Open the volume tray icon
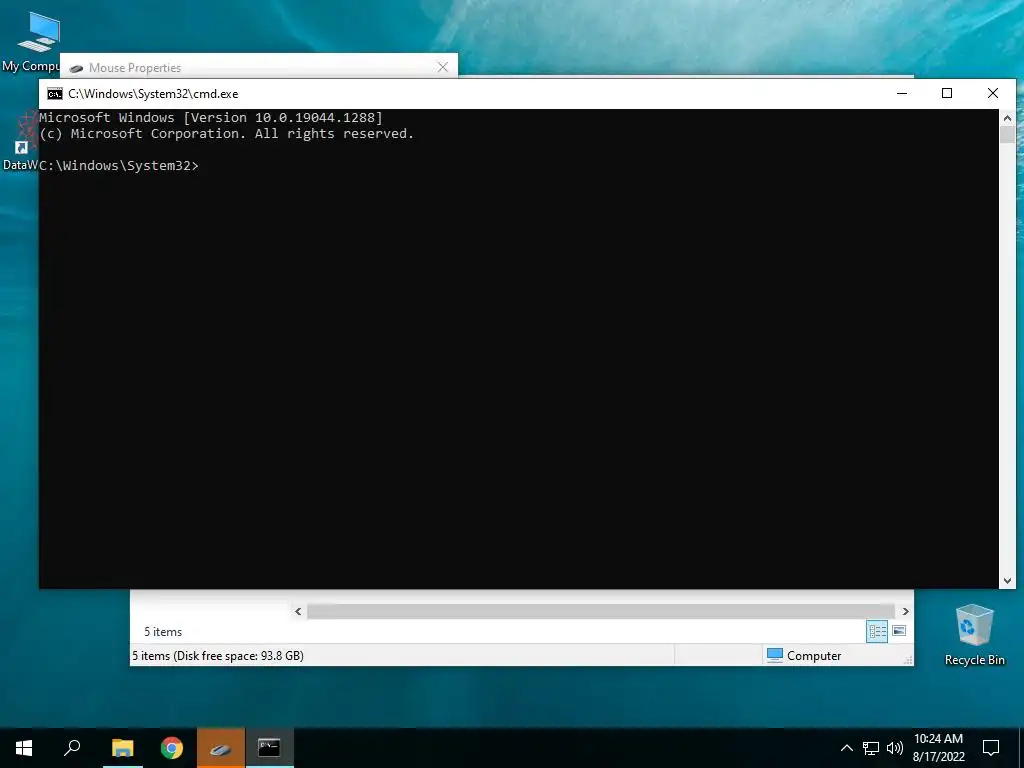1024x768 pixels. (895, 748)
